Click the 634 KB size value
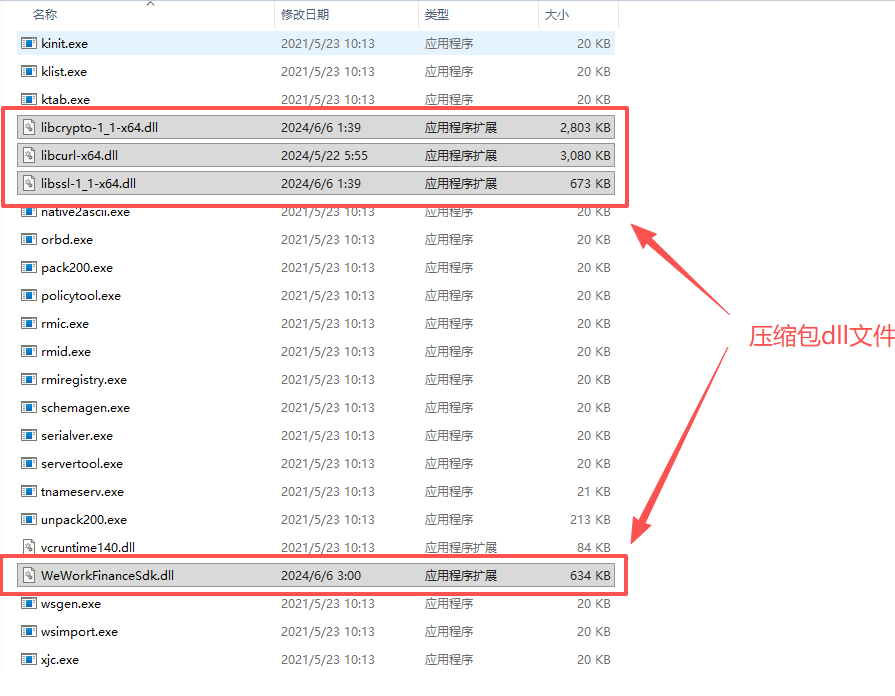Viewport: 895px width, 696px height. pos(590,575)
